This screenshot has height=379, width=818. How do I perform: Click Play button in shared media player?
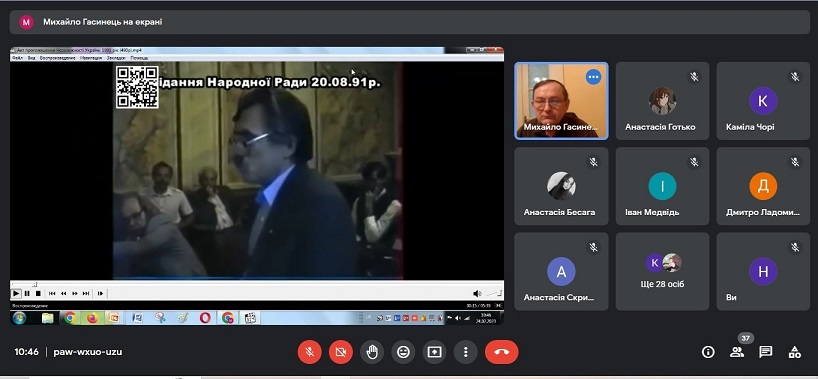pos(16,293)
